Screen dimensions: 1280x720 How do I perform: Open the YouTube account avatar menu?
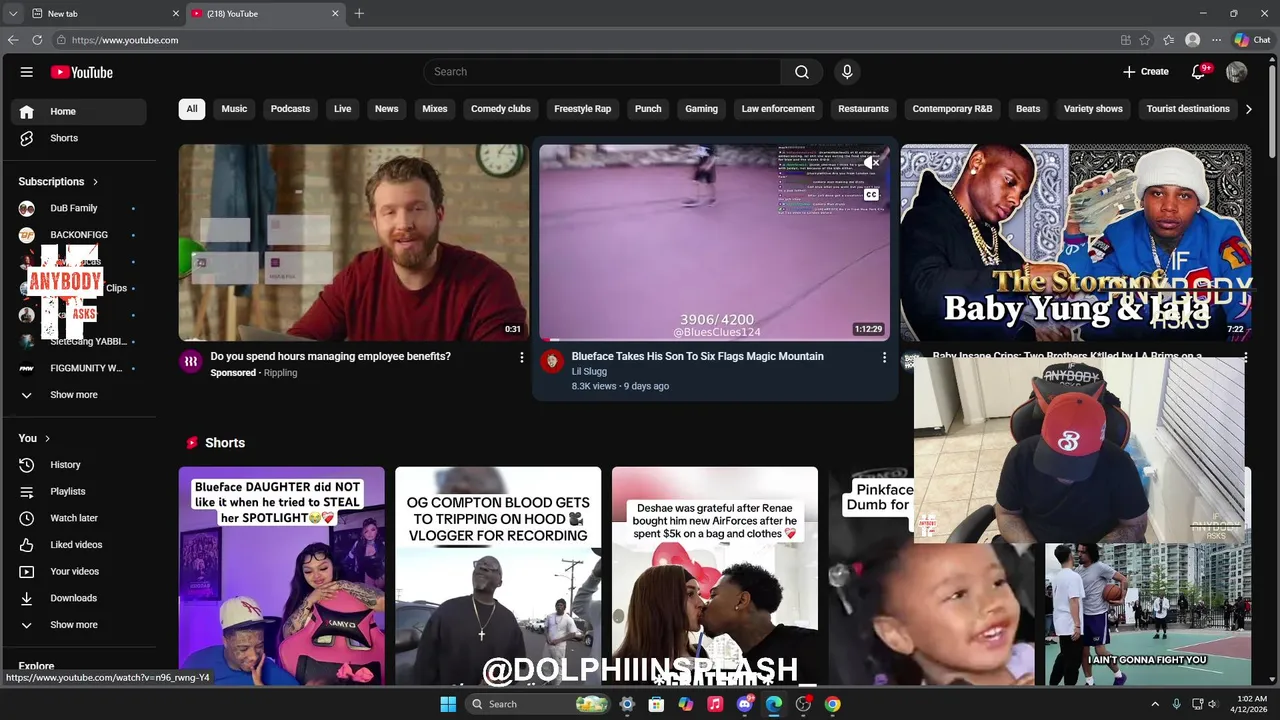pos(1237,72)
